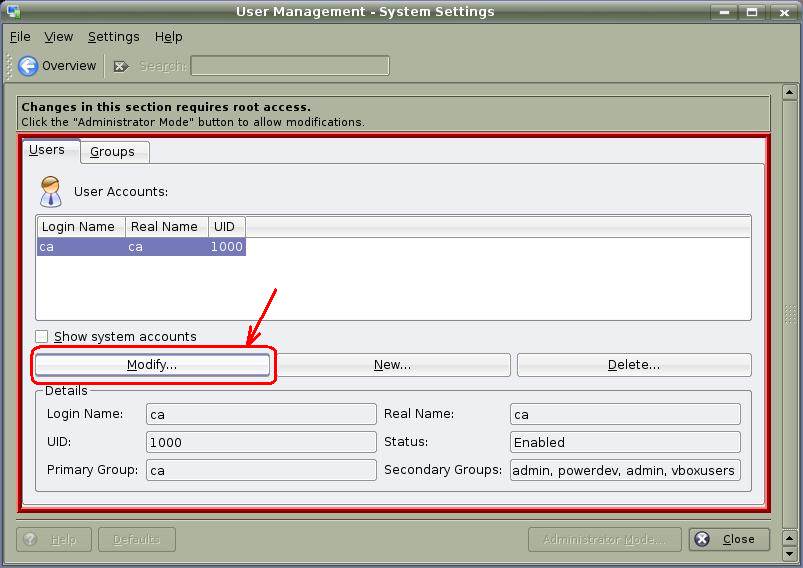Viewport: 803px width, 568px height.
Task: Enable Show system accounts checkbox
Action: click(x=42, y=337)
